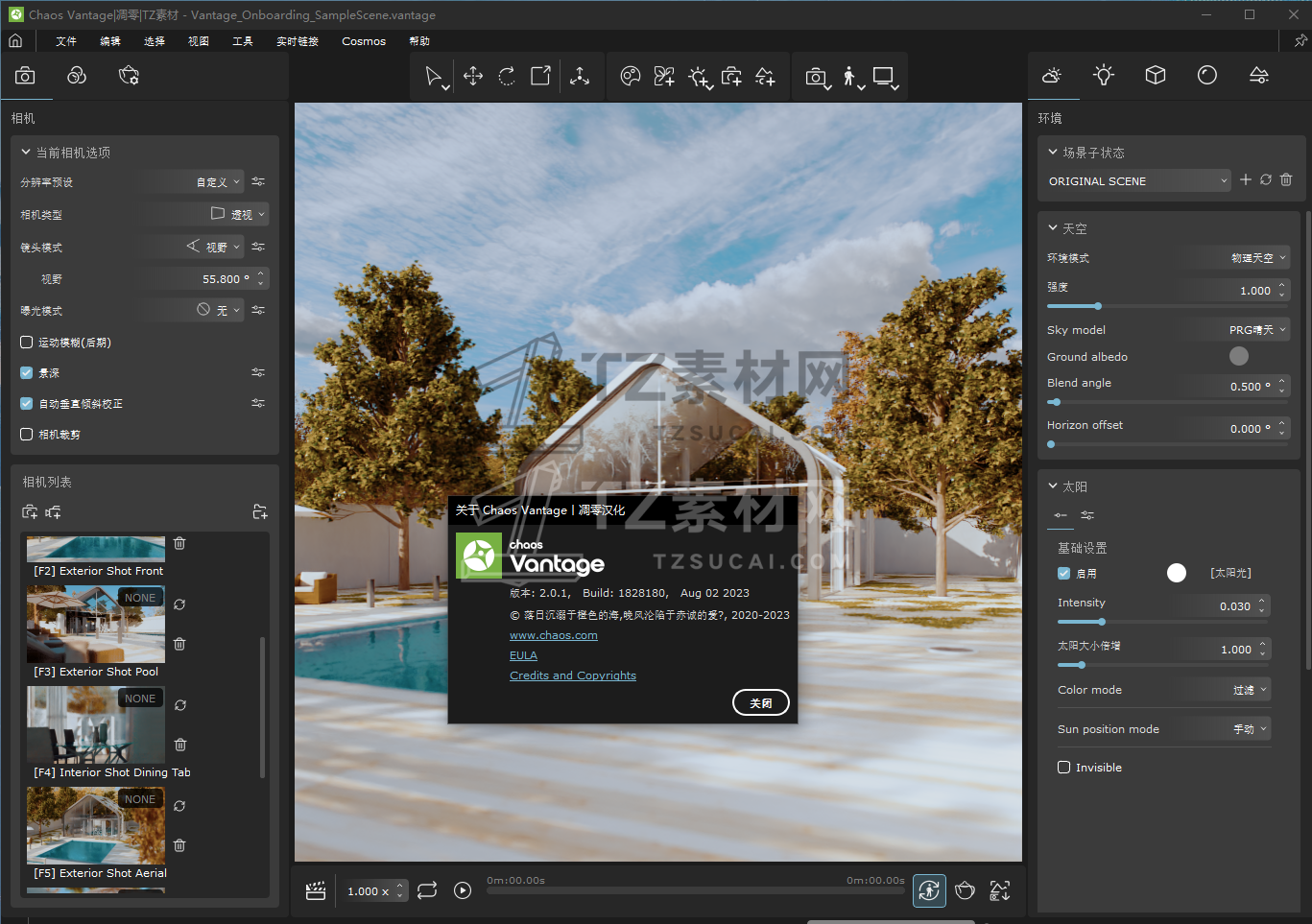
Task: Open the EULA link
Action: click(523, 655)
